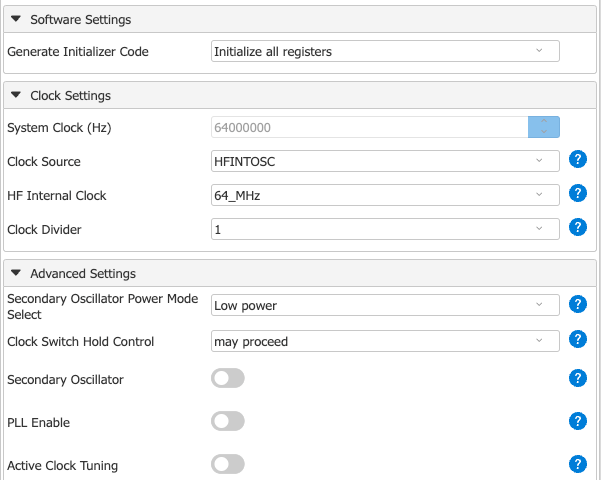The width and height of the screenshot is (601, 480).
Task: Click the System Clock (Hz) value field
Action: [369, 127]
